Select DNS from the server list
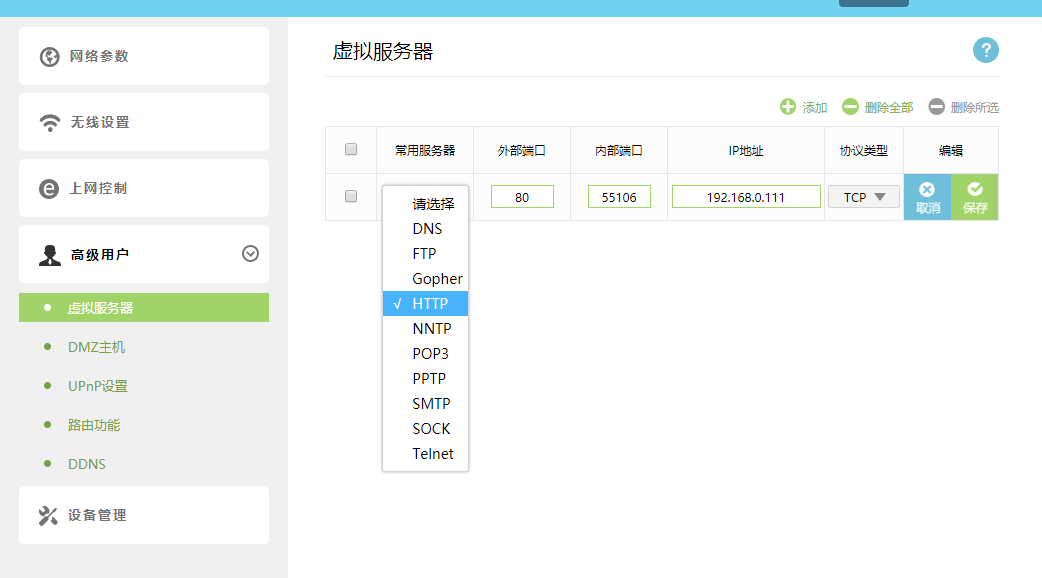This screenshot has width=1042, height=578. click(x=425, y=229)
